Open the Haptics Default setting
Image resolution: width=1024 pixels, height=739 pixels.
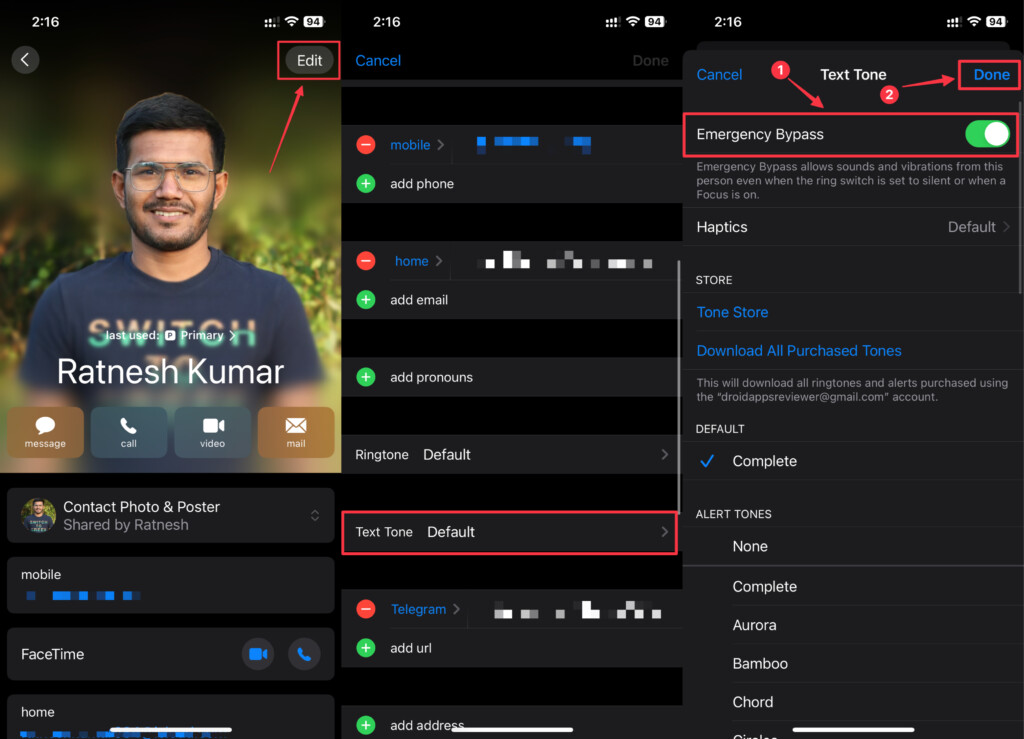(x=853, y=227)
